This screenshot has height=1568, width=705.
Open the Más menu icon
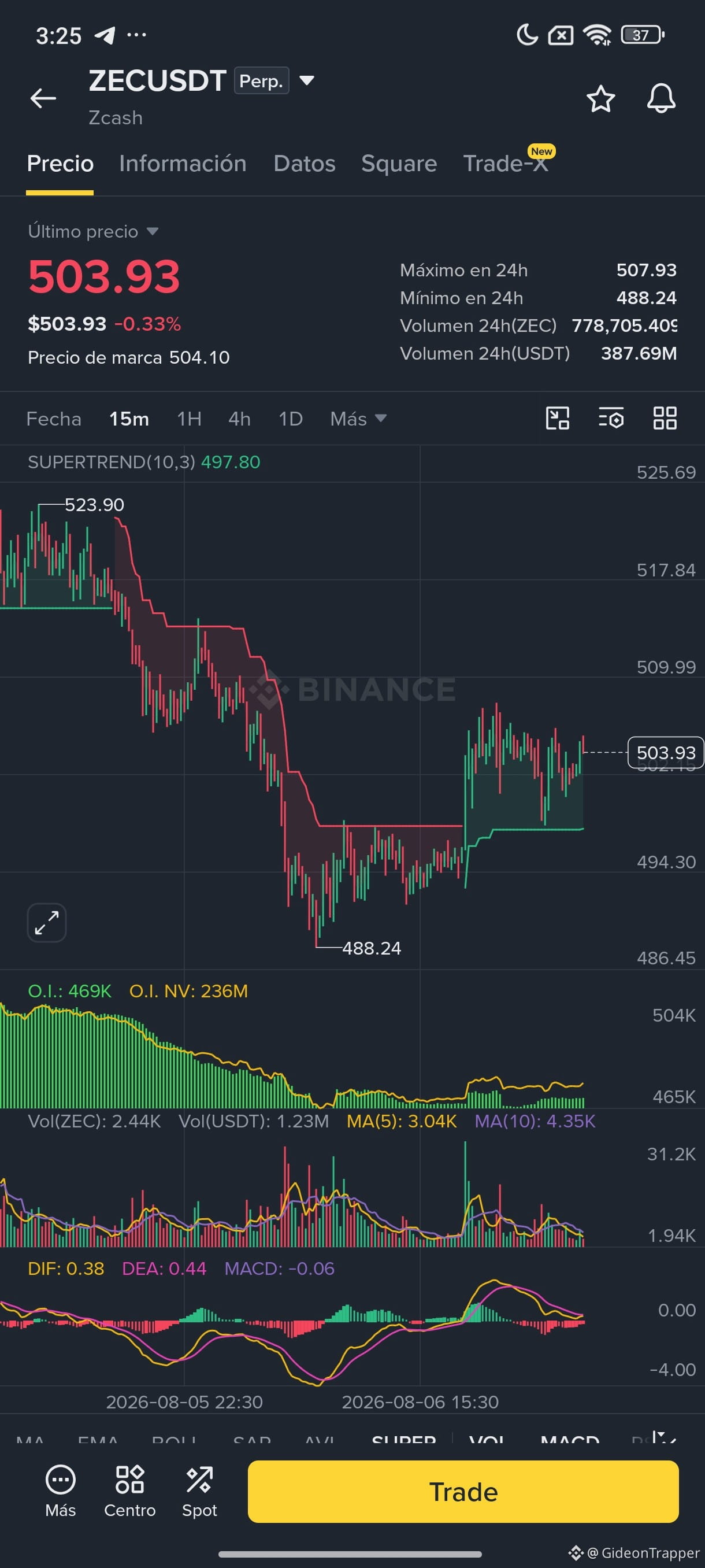click(x=60, y=1491)
